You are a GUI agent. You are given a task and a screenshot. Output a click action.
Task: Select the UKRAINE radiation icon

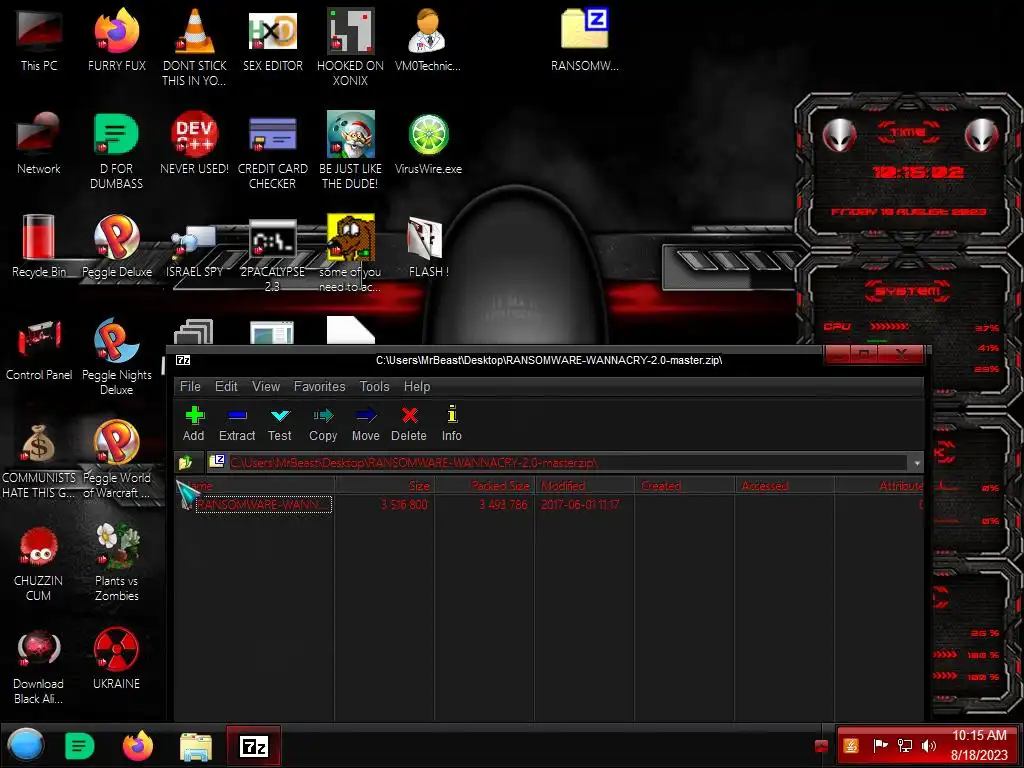(x=116, y=660)
